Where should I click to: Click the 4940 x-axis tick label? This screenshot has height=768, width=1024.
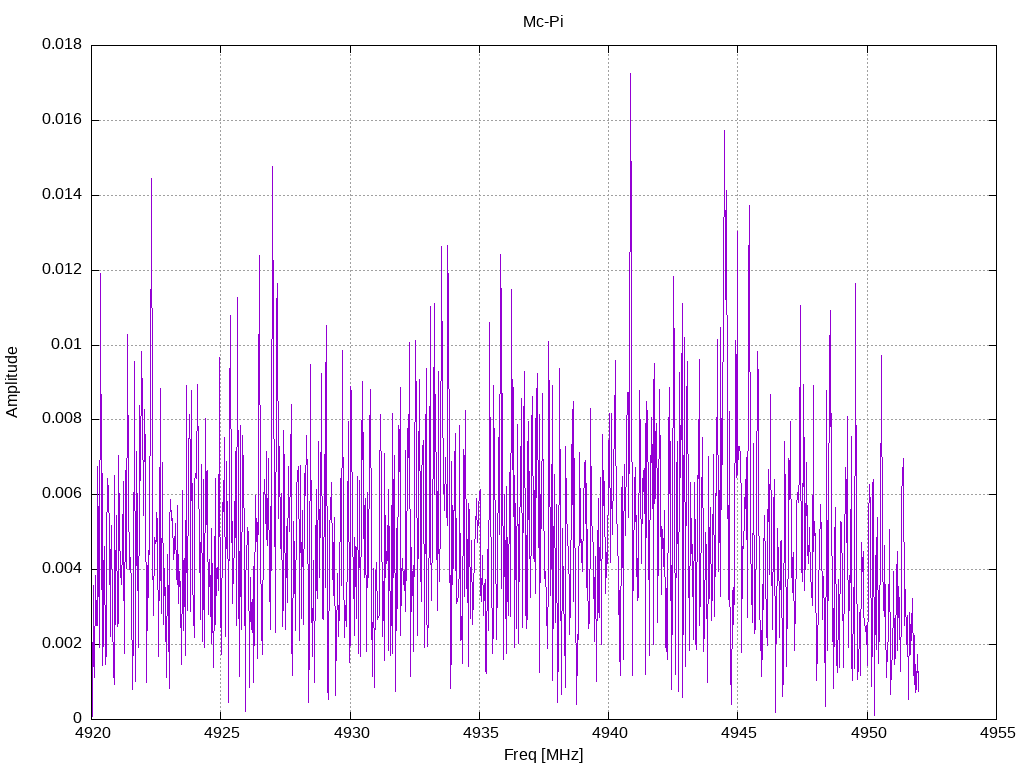pos(609,733)
